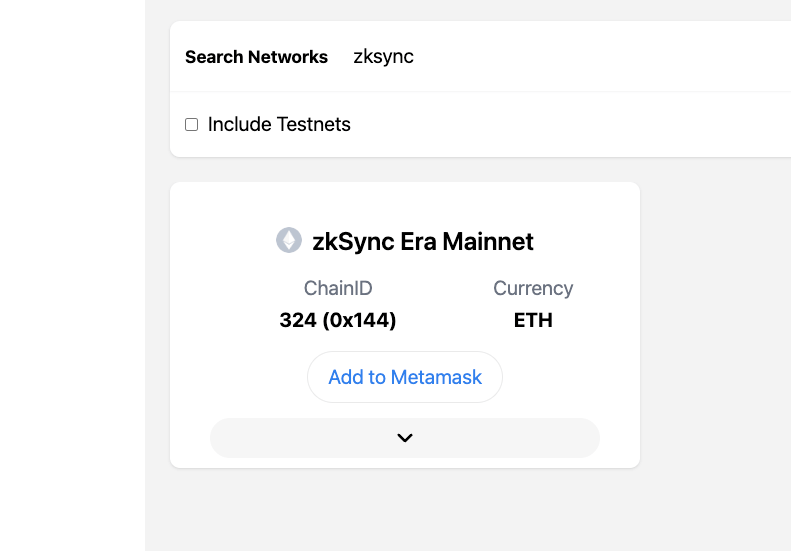Add zkSync Era Mainnet to Metamask
The image size is (791, 551).
405,377
